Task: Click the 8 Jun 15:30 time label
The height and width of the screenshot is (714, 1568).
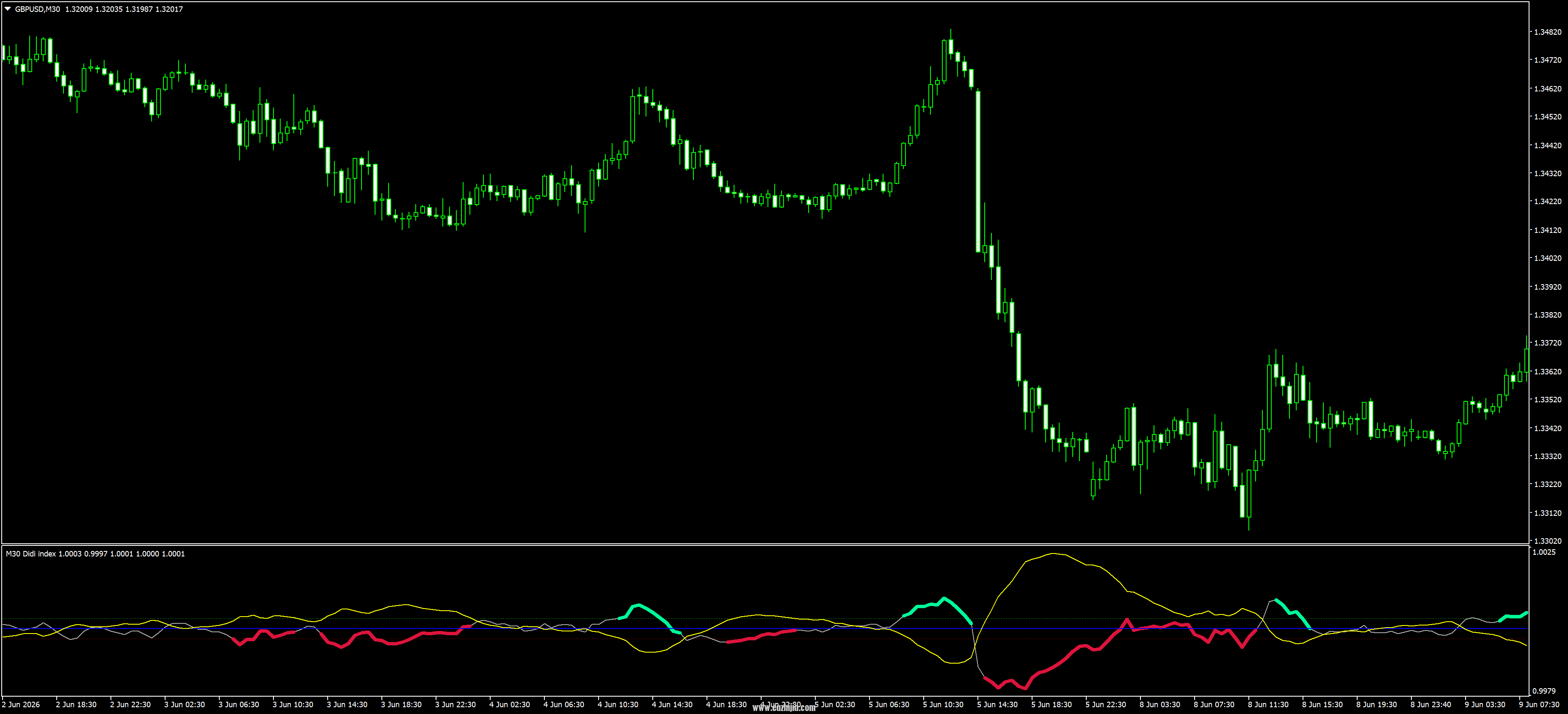Action: (1322, 704)
